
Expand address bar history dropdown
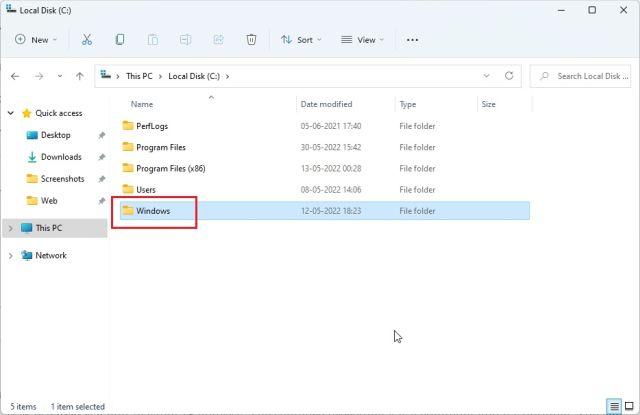click(486, 76)
